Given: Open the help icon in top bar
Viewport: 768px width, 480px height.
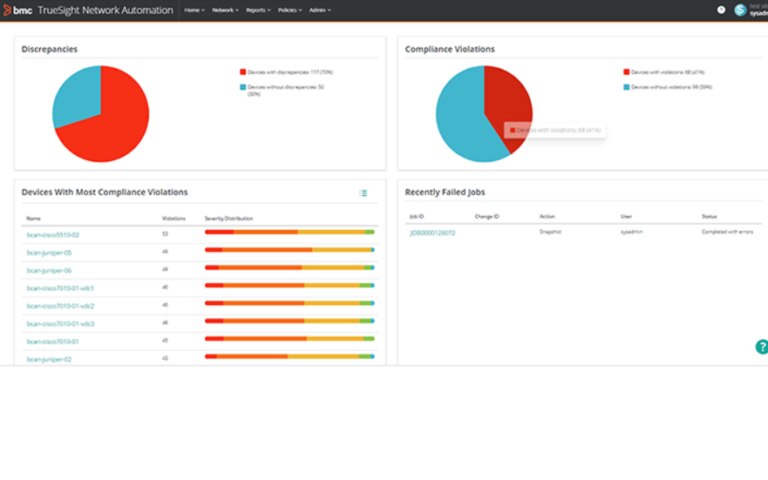Looking at the screenshot, I should (x=721, y=10).
